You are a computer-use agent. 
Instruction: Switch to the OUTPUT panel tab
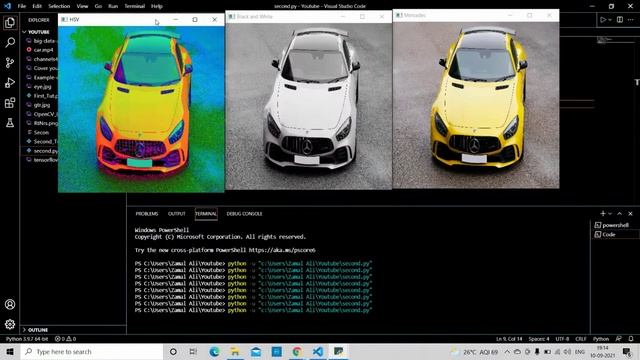click(x=176, y=213)
